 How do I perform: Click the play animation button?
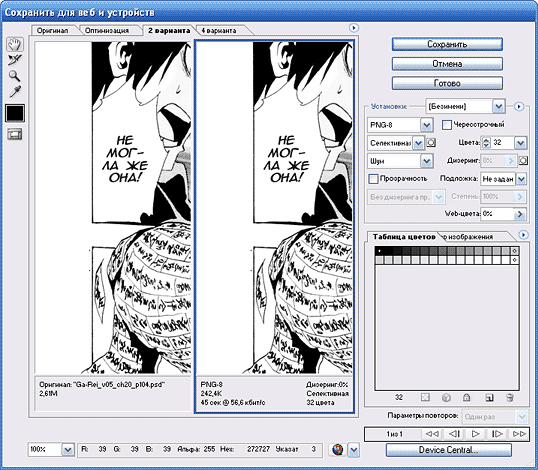pos(475,434)
